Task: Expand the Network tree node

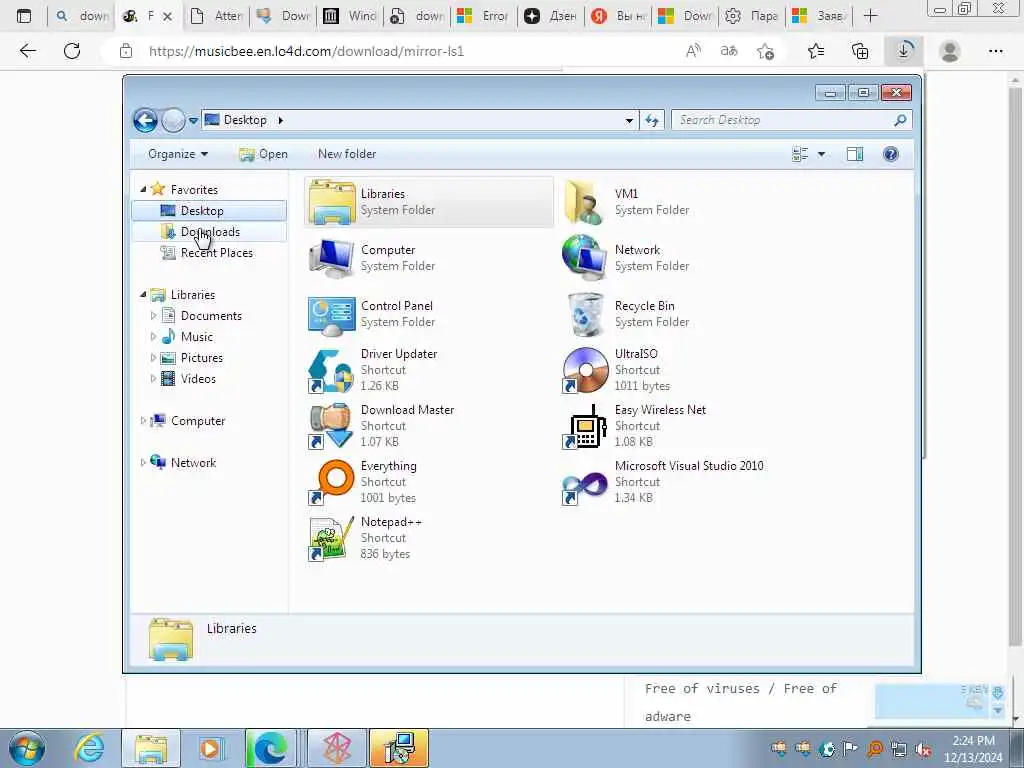Action: click(x=143, y=462)
